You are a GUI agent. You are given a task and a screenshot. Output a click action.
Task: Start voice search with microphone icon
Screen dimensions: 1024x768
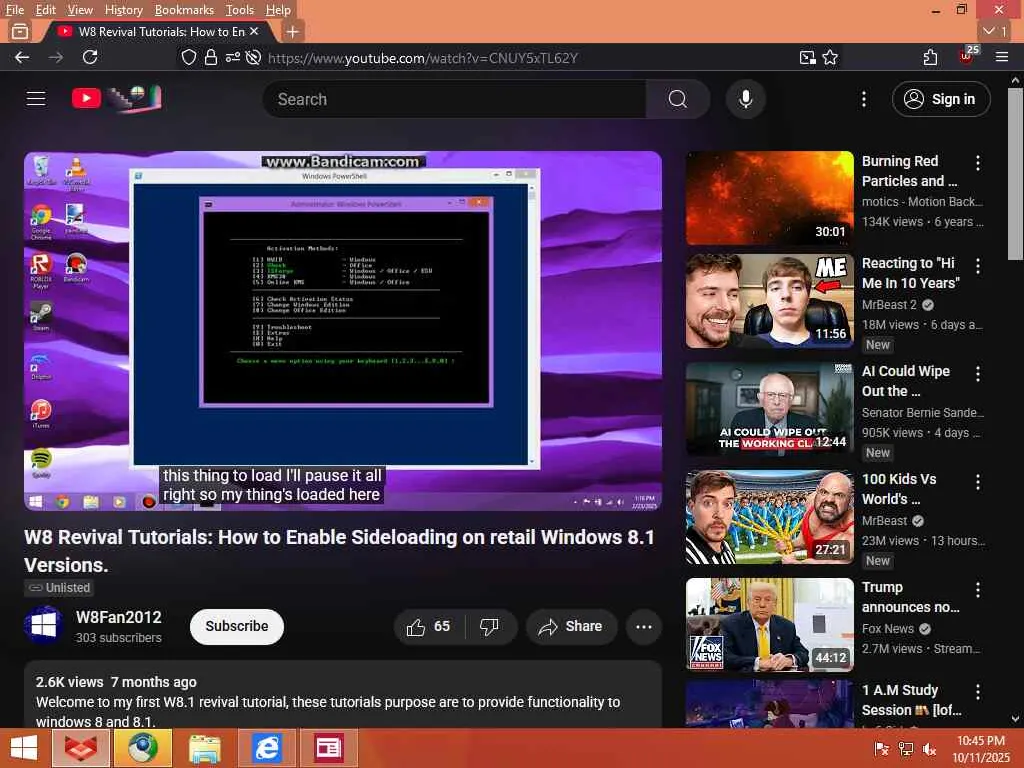click(745, 99)
